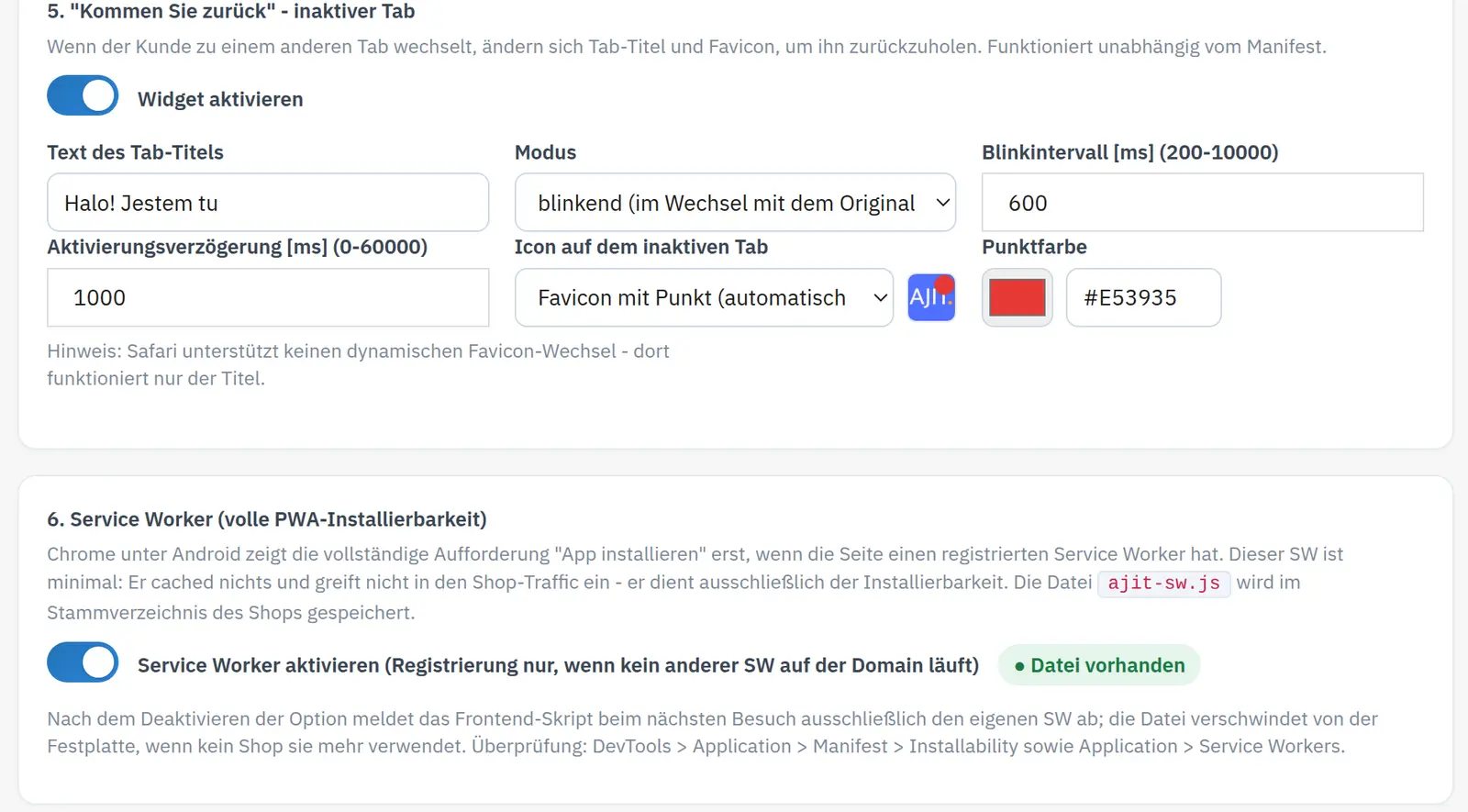The height and width of the screenshot is (812, 1468).
Task: Click the Blinkintervall input showing 600
Action: pos(1203,203)
